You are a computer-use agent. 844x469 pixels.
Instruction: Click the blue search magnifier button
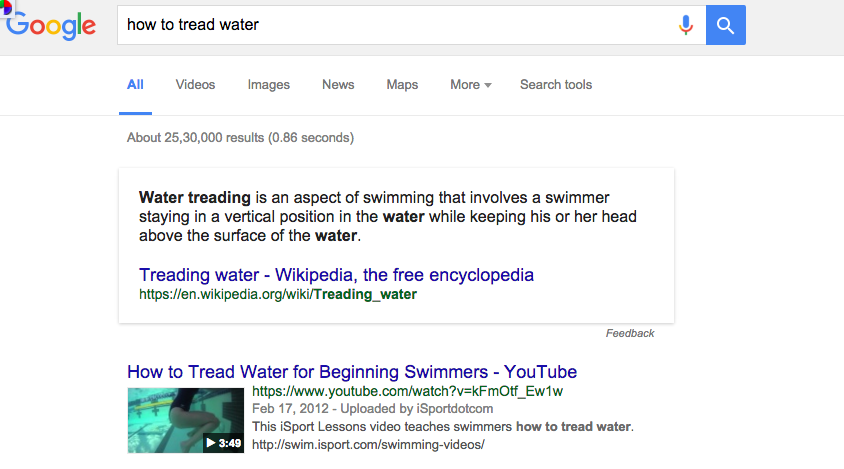(x=726, y=25)
